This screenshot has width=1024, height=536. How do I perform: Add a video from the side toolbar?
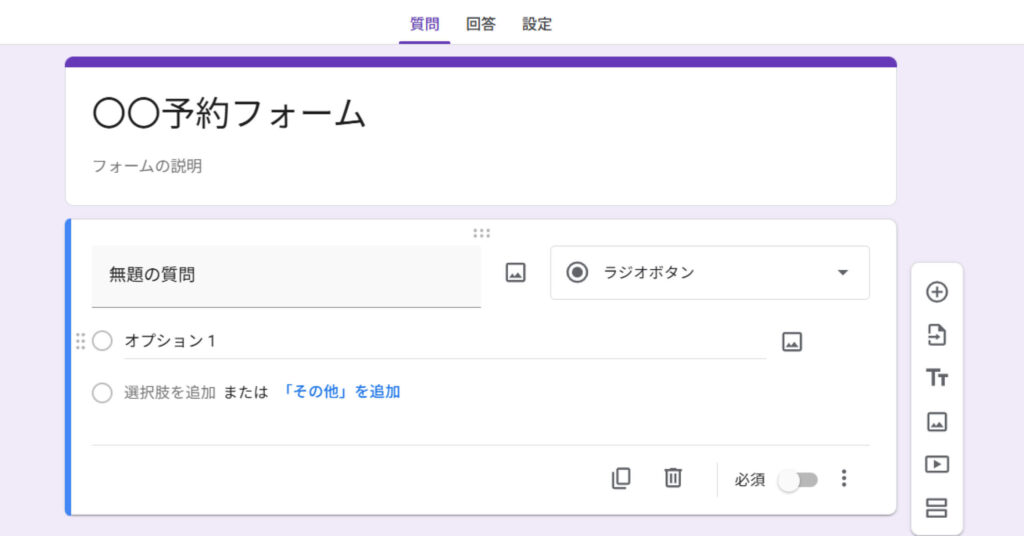pyautogui.click(x=936, y=465)
